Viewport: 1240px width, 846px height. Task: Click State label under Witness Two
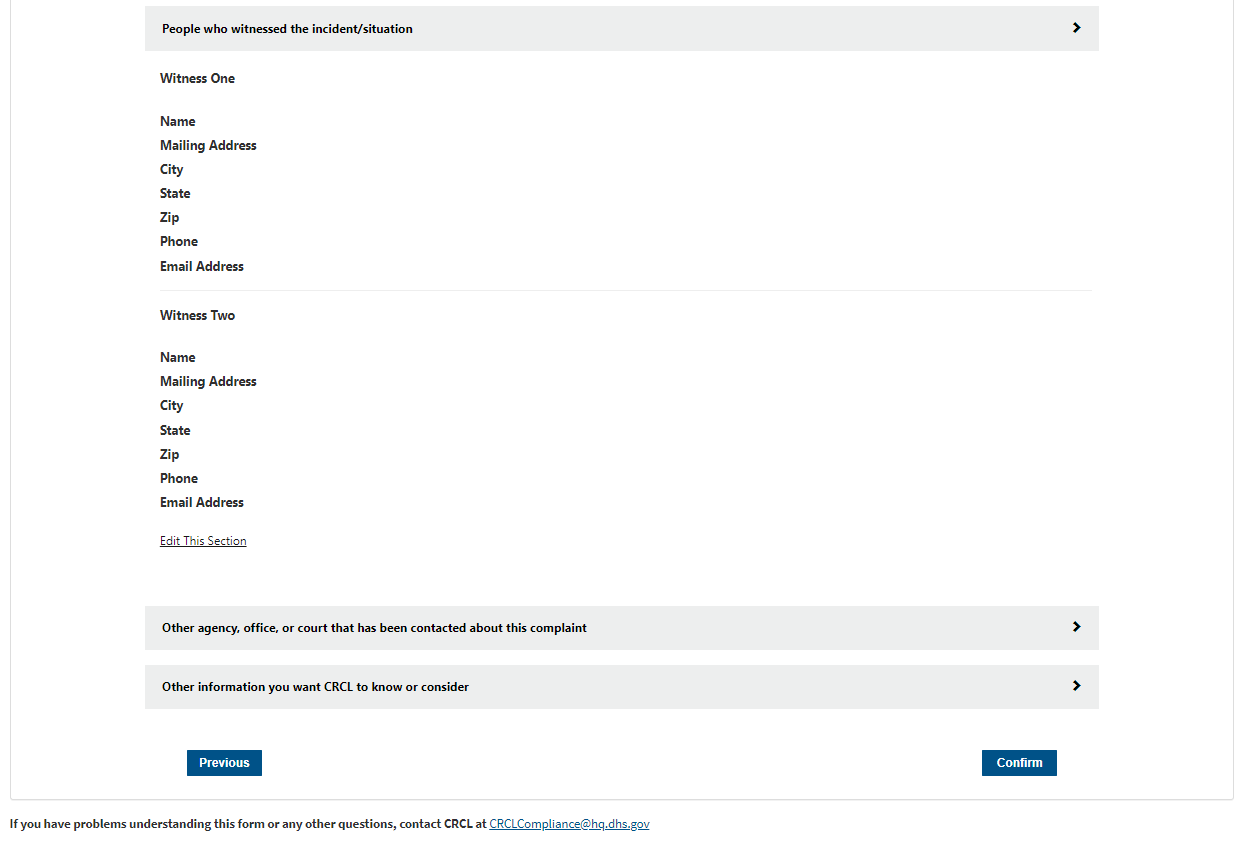tap(175, 430)
